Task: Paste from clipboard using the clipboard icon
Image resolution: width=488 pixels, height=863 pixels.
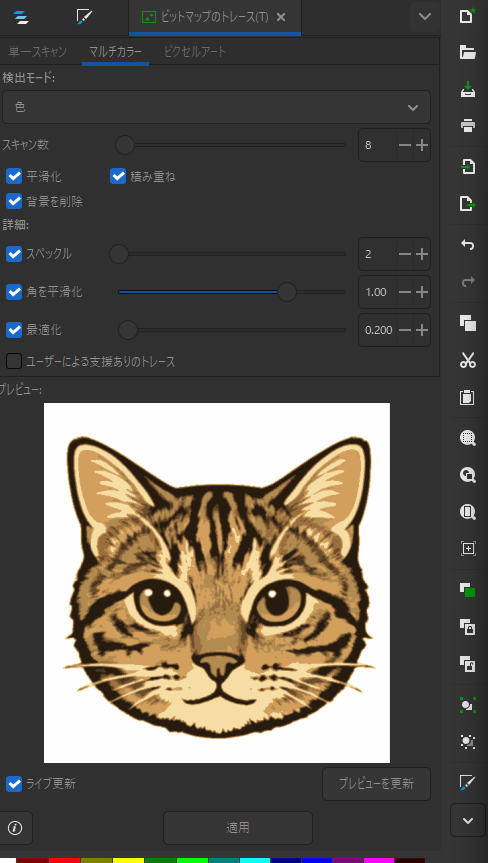Action: 467,397
